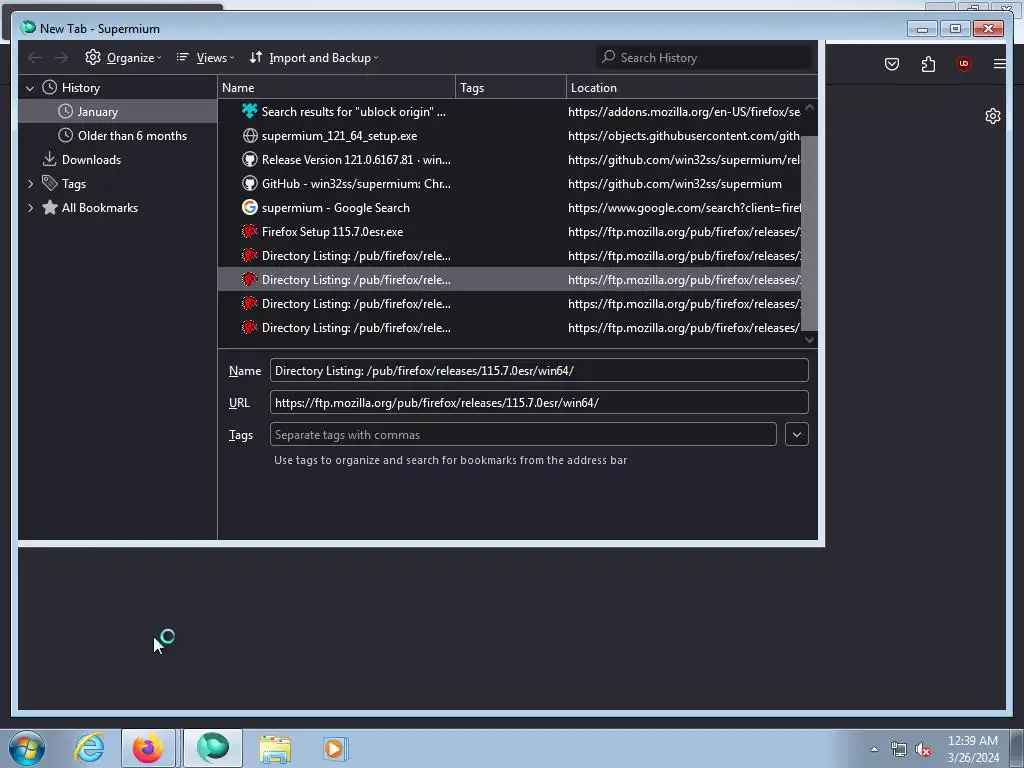Open the taskbar clock and date
Screen dimensions: 1024x768
[x=973, y=749]
